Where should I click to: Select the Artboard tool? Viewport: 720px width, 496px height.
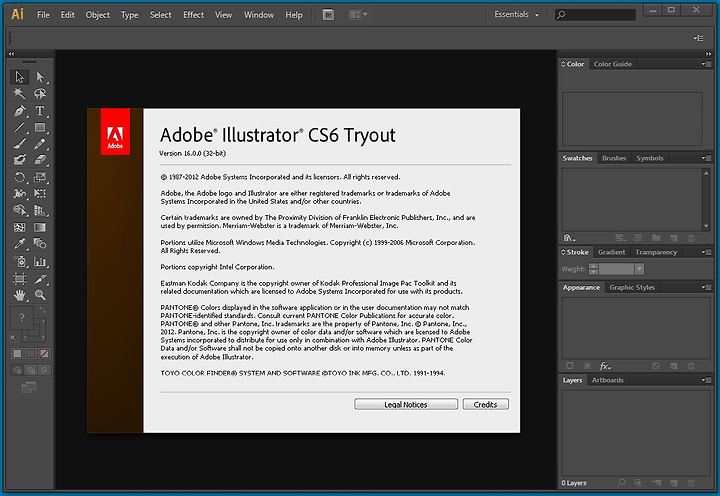point(19,278)
